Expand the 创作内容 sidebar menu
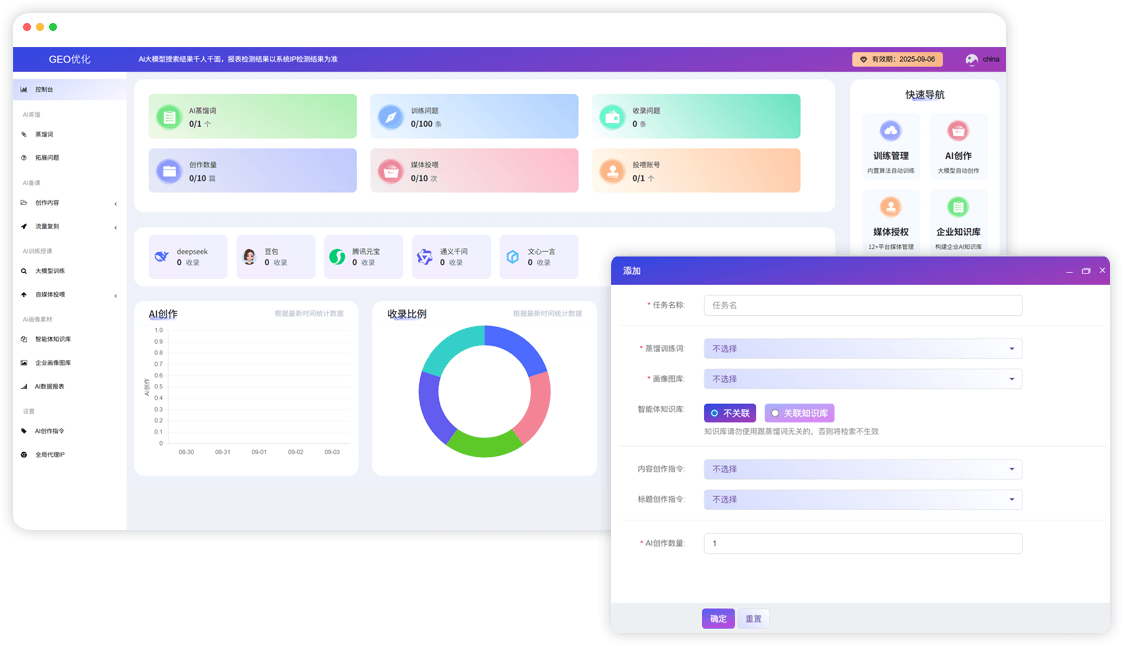1123x646 pixels. pos(69,203)
